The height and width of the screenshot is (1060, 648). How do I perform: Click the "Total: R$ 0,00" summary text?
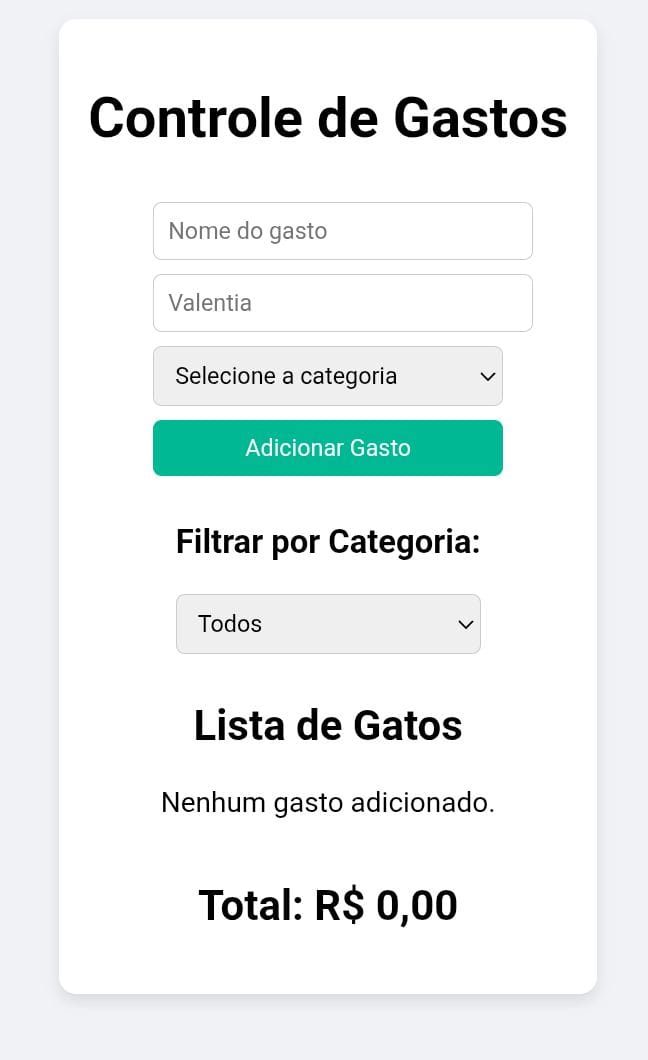click(328, 906)
